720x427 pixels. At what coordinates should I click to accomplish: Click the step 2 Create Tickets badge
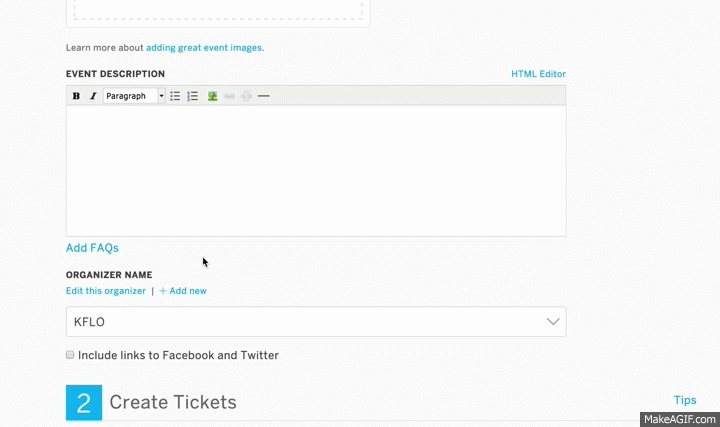tap(84, 403)
